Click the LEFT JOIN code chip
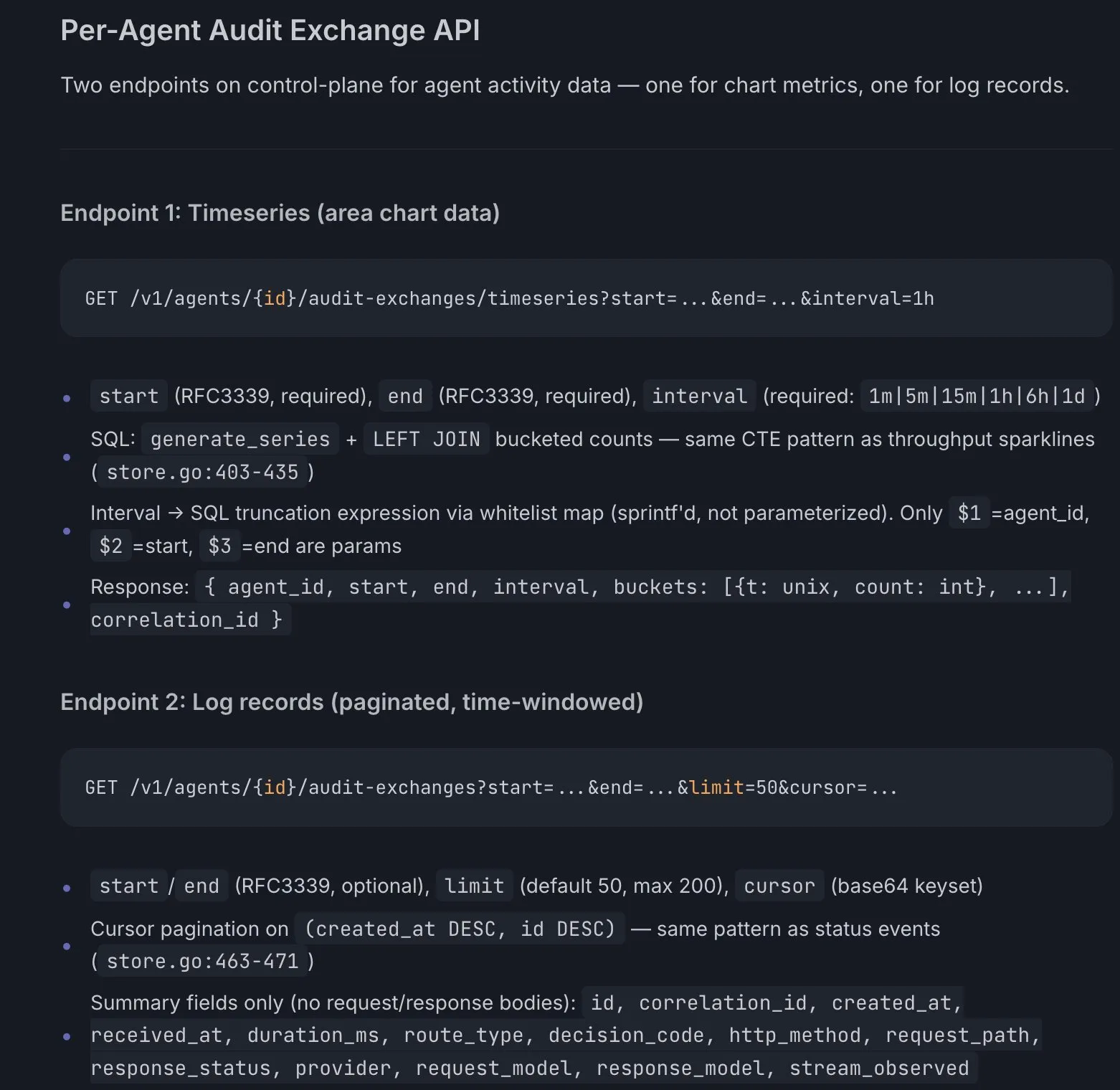 (426, 439)
